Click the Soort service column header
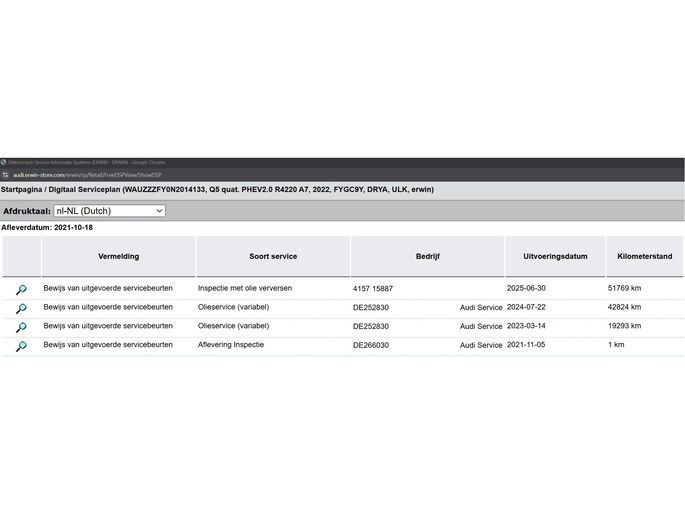Image resolution: width=685 pixels, height=514 pixels. point(272,257)
